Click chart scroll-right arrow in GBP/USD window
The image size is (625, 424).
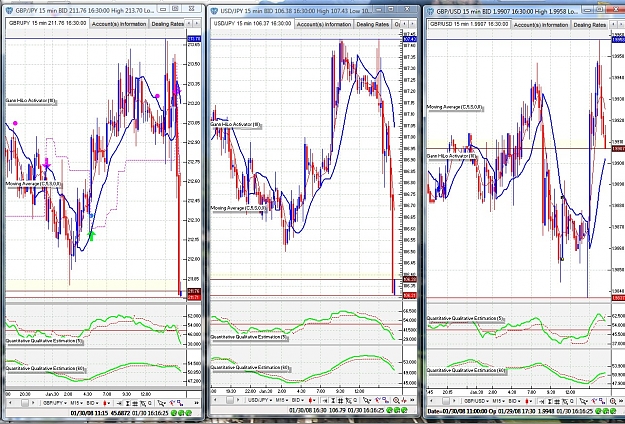pos(454,401)
